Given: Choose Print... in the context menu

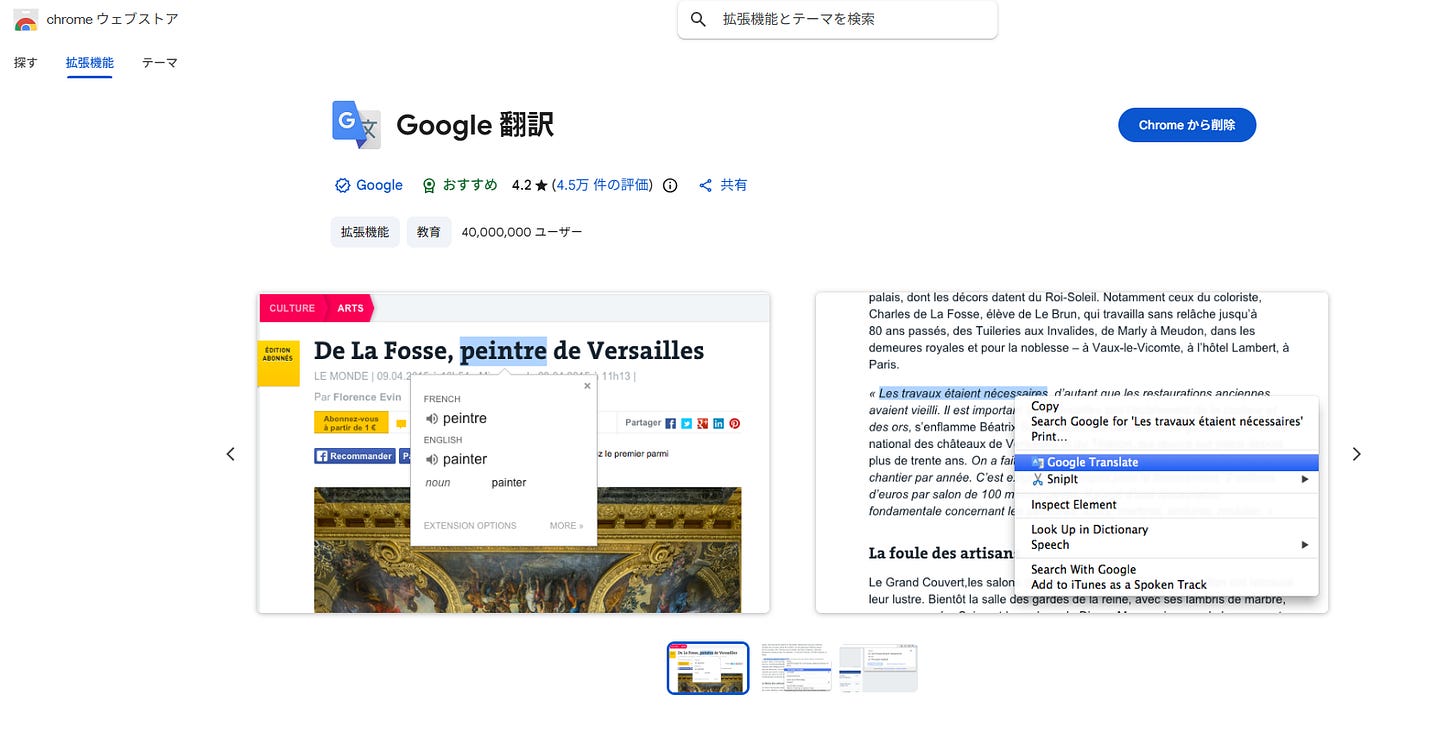Looking at the screenshot, I should 1049,437.
